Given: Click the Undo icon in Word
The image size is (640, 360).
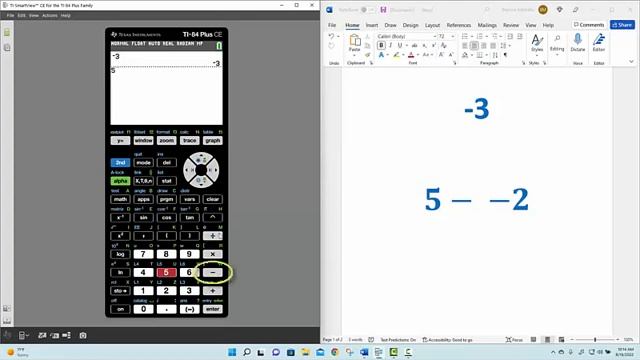Looking at the screenshot, I should [x=331, y=36].
